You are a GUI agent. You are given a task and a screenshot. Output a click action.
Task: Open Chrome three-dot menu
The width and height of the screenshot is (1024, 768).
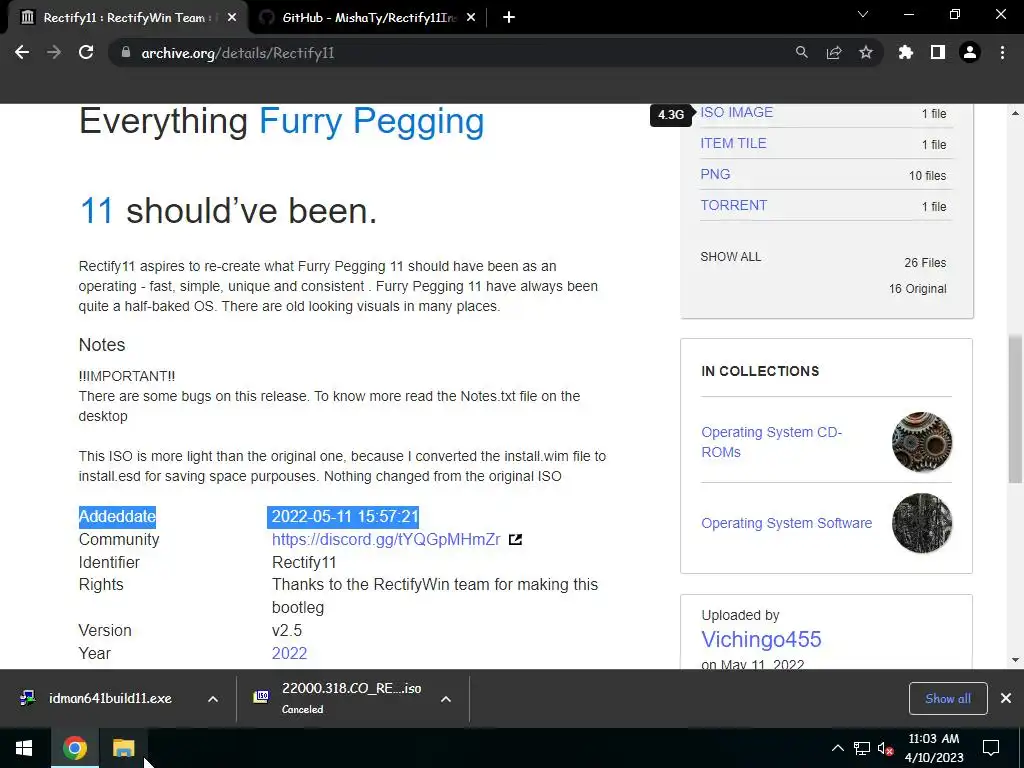pos(1002,52)
